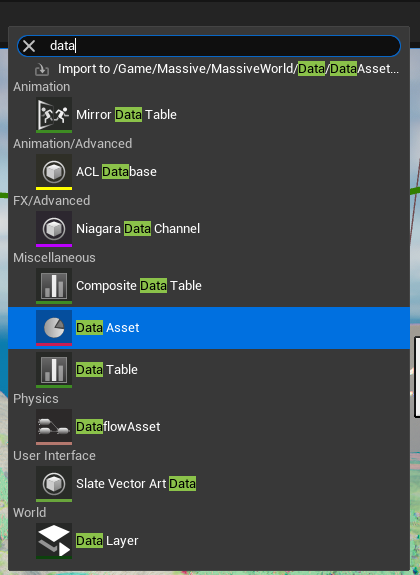
Task: Click the import icon beside the Import entry
Action: 42,69
